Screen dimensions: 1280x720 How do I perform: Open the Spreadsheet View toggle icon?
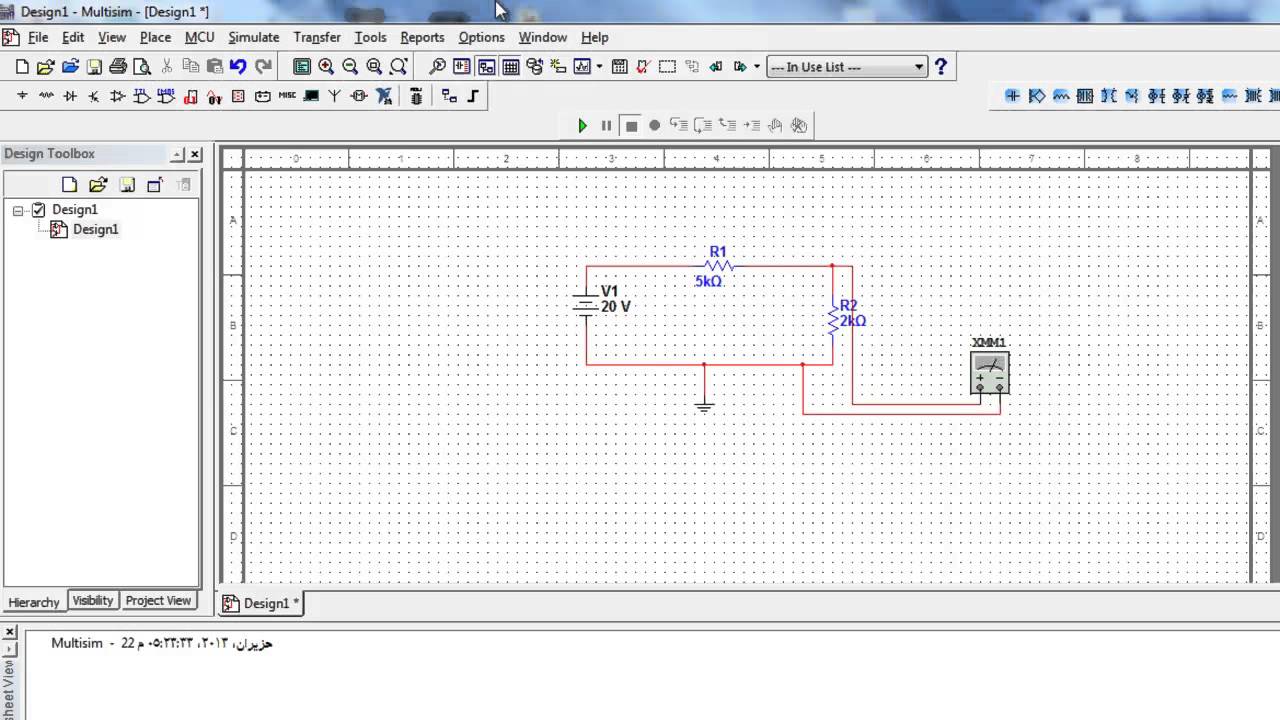pos(510,67)
